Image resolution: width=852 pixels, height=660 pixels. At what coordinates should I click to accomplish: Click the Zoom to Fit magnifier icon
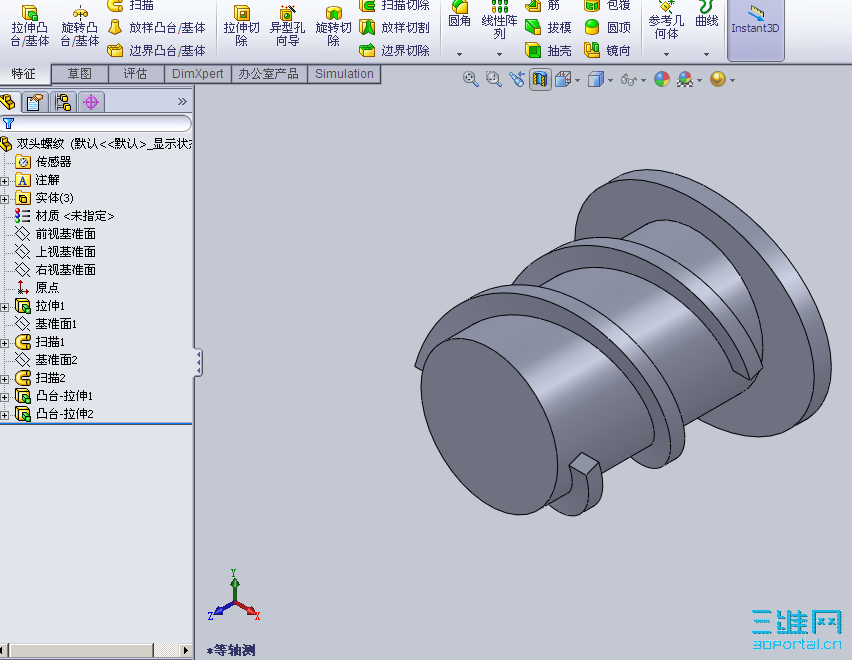coord(471,79)
